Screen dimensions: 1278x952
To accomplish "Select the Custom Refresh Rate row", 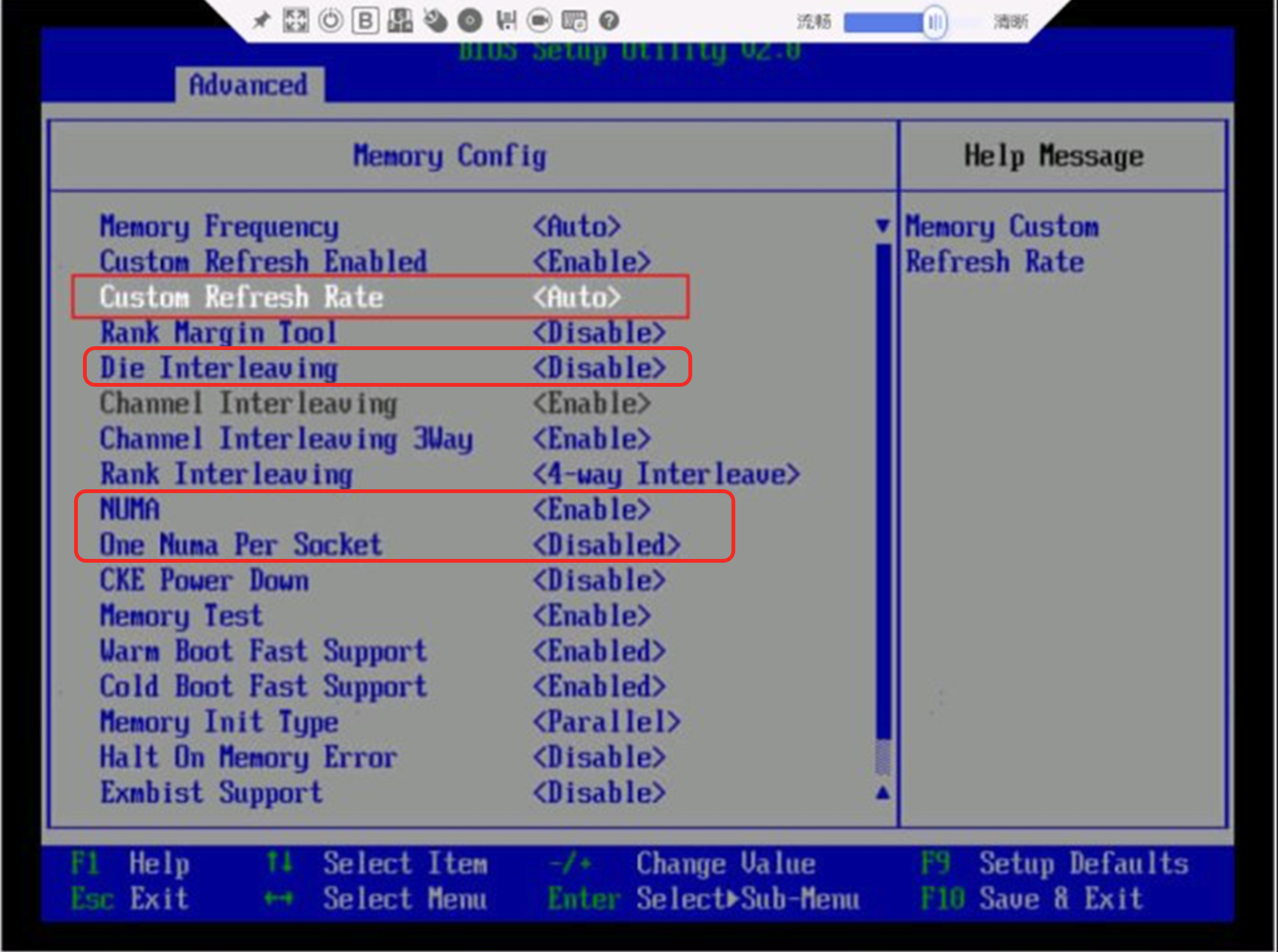I will (380, 297).
